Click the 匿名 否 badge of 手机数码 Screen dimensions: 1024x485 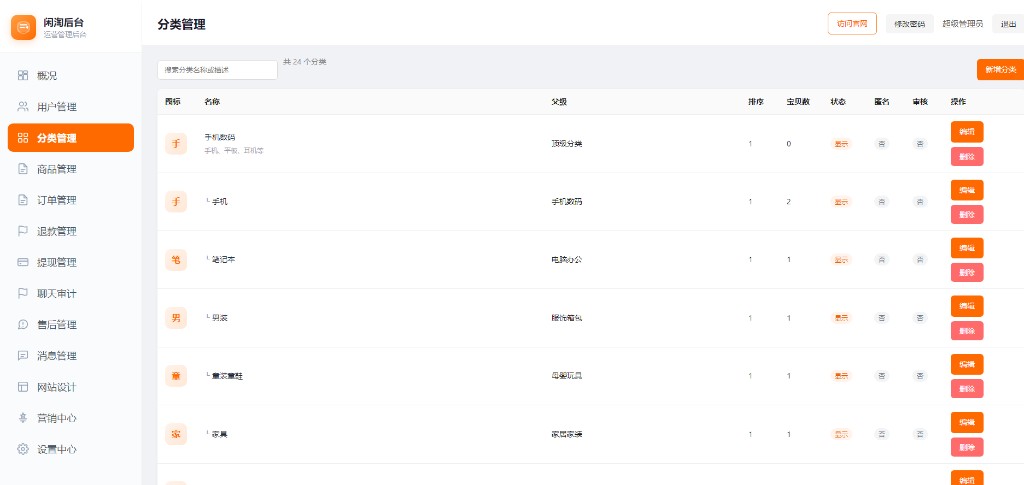click(x=882, y=144)
